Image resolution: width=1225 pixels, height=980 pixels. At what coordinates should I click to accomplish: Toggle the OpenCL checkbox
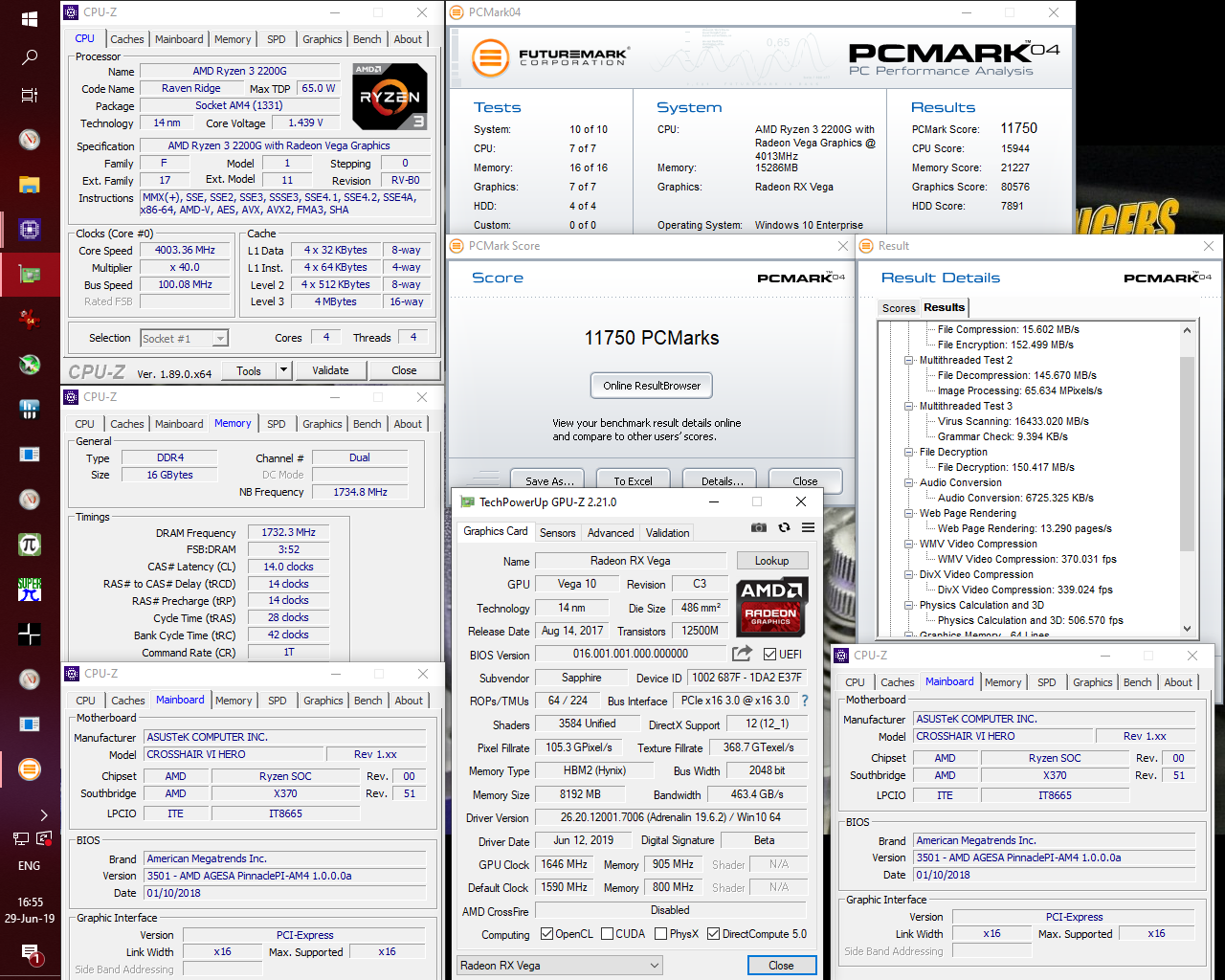tap(546, 934)
